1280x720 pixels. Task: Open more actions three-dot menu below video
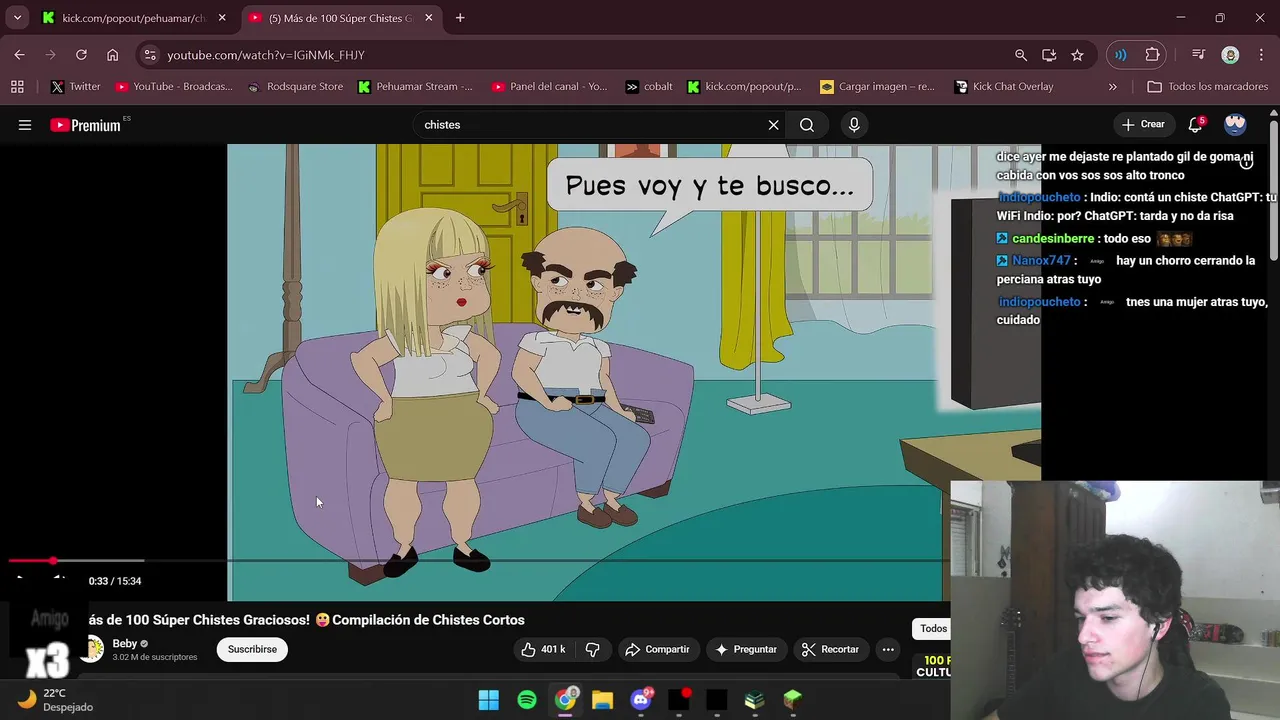tap(888, 649)
